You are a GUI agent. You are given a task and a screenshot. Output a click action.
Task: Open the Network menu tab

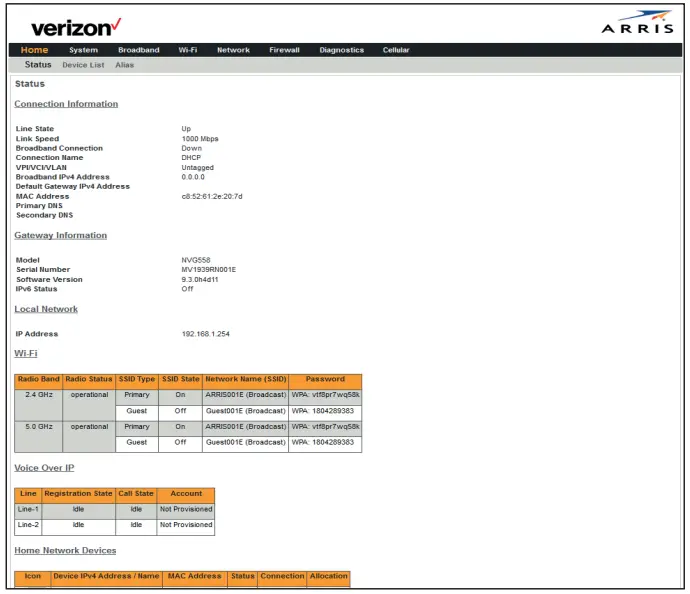tap(233, 50)
